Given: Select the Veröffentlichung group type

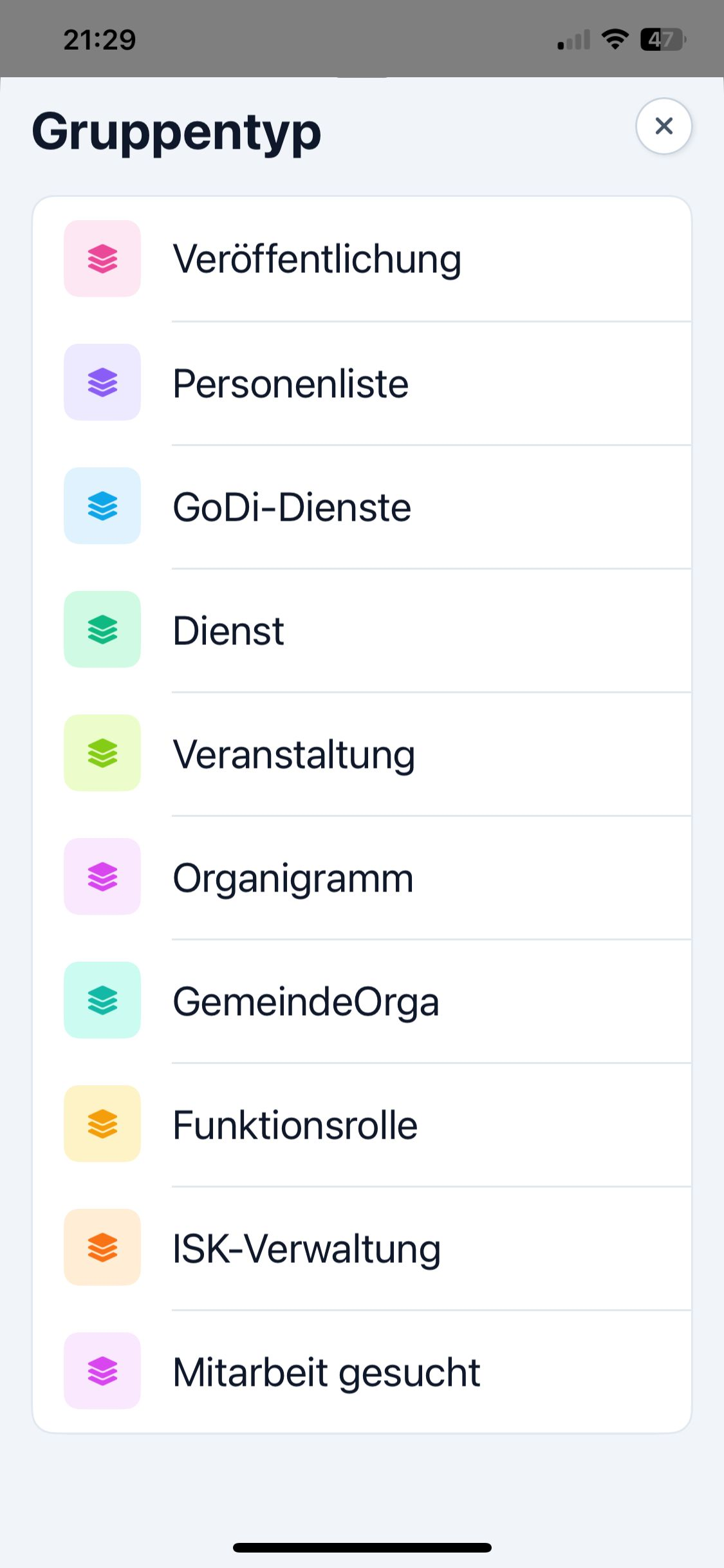Looking at the screenshot, I should point(317,259).
